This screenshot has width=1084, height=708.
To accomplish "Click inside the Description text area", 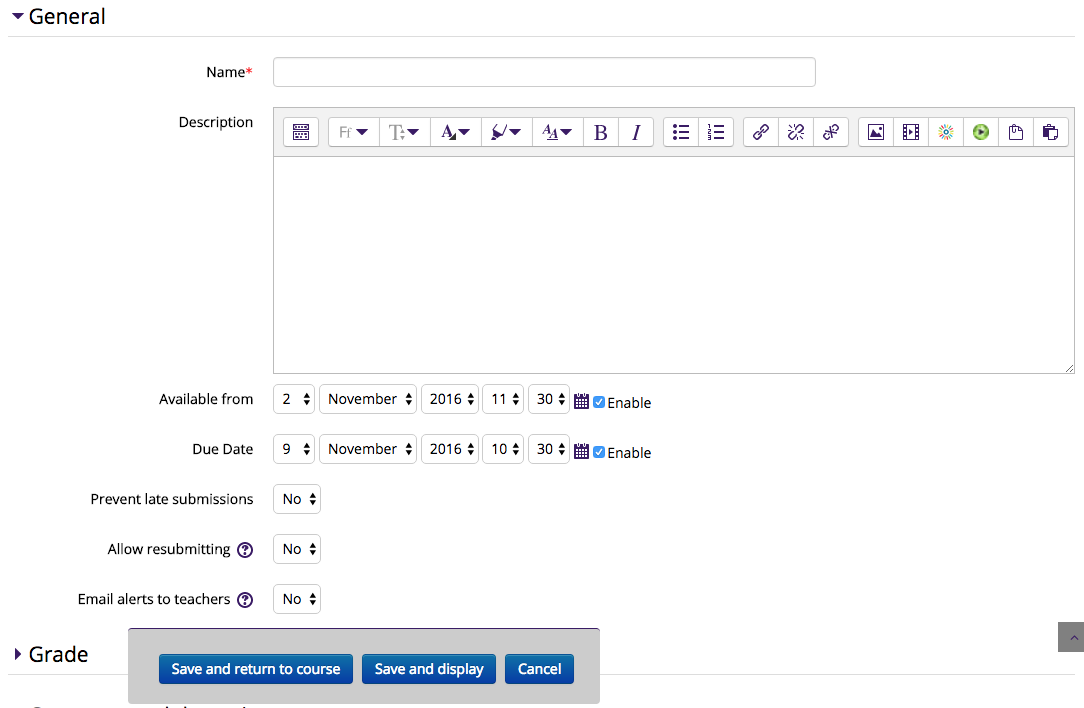I will click(673, 266).
